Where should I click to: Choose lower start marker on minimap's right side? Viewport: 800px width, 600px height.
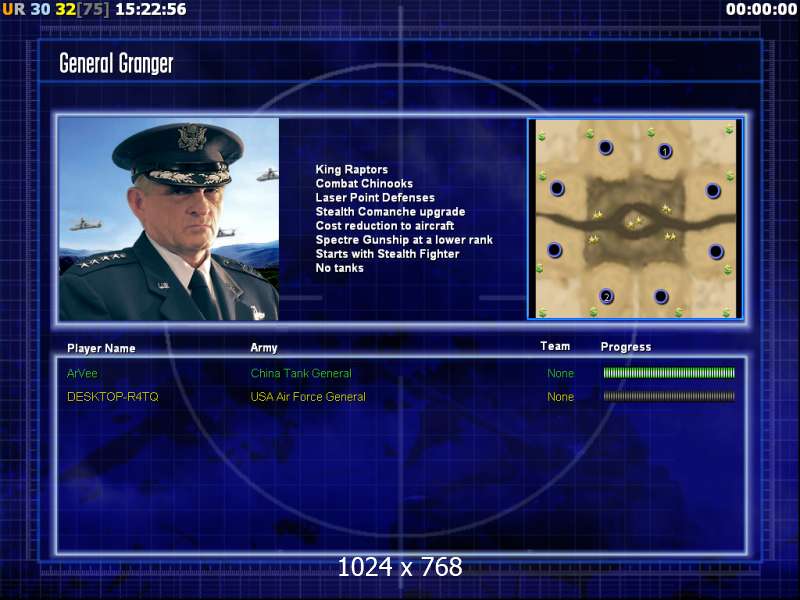point(716,252)
